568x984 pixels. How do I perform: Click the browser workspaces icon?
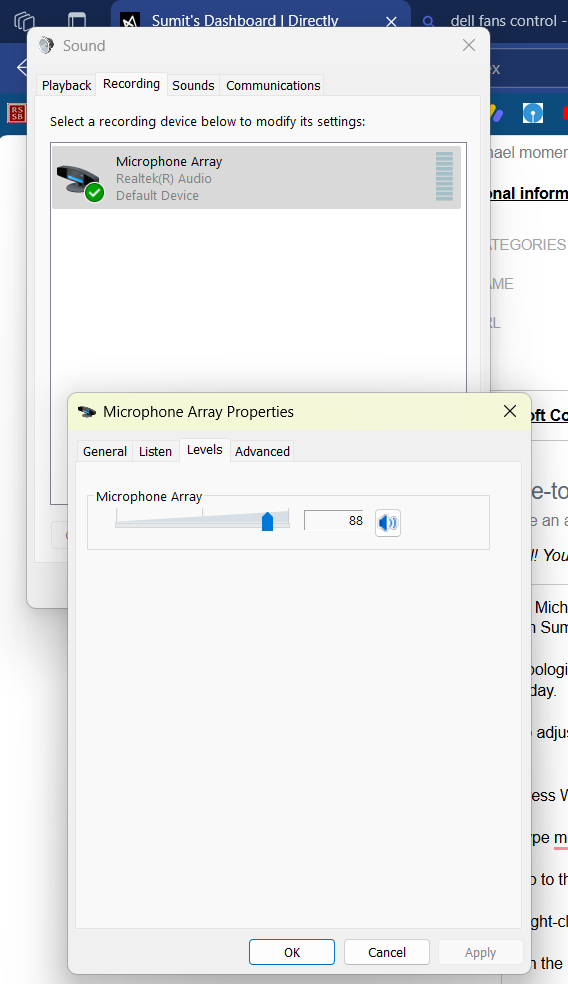[x=24, y=21]
